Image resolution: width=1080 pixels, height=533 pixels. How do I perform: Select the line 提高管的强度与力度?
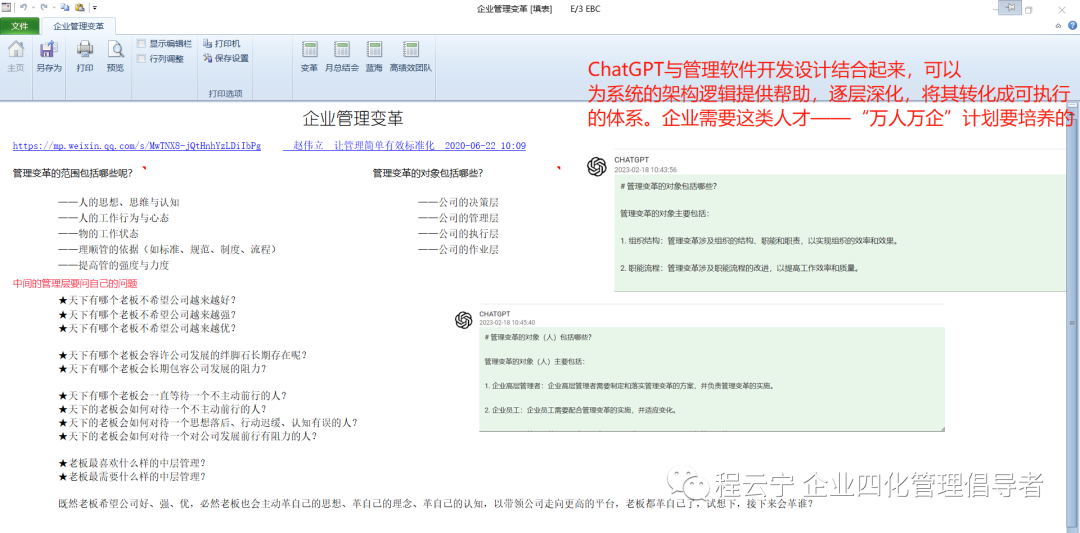(114, 265)
